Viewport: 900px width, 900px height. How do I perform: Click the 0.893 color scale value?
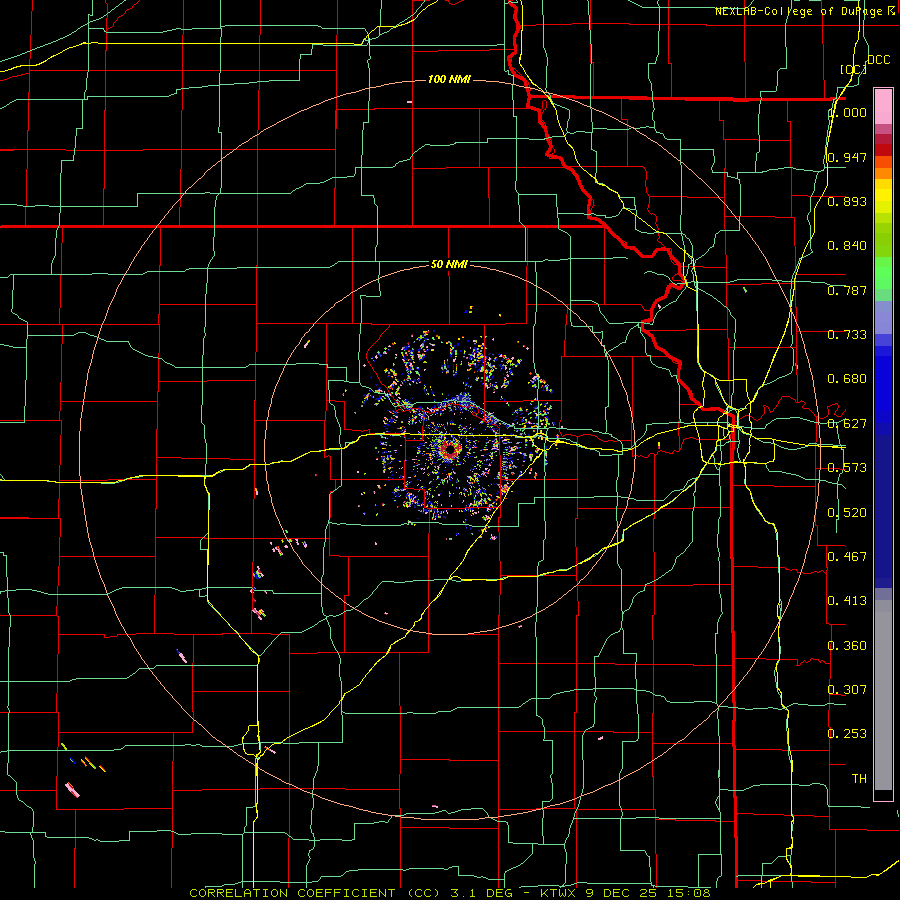pyautogui.click(x=847, y=201)
